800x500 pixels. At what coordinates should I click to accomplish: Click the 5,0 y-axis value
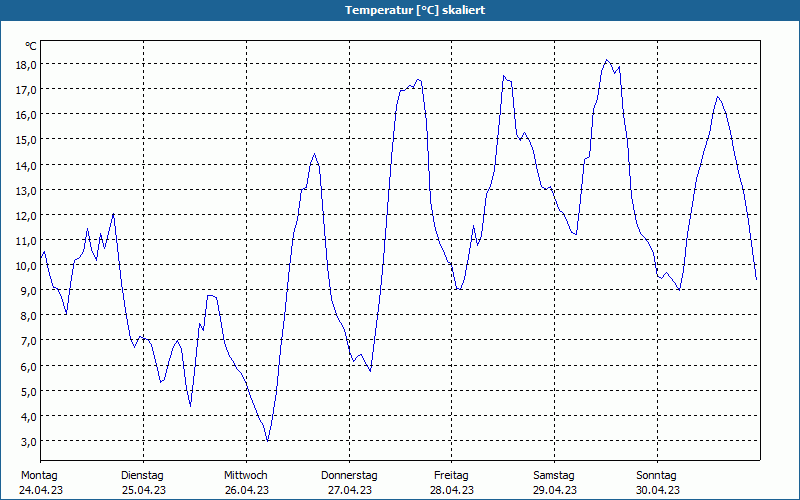click(29, 391)
